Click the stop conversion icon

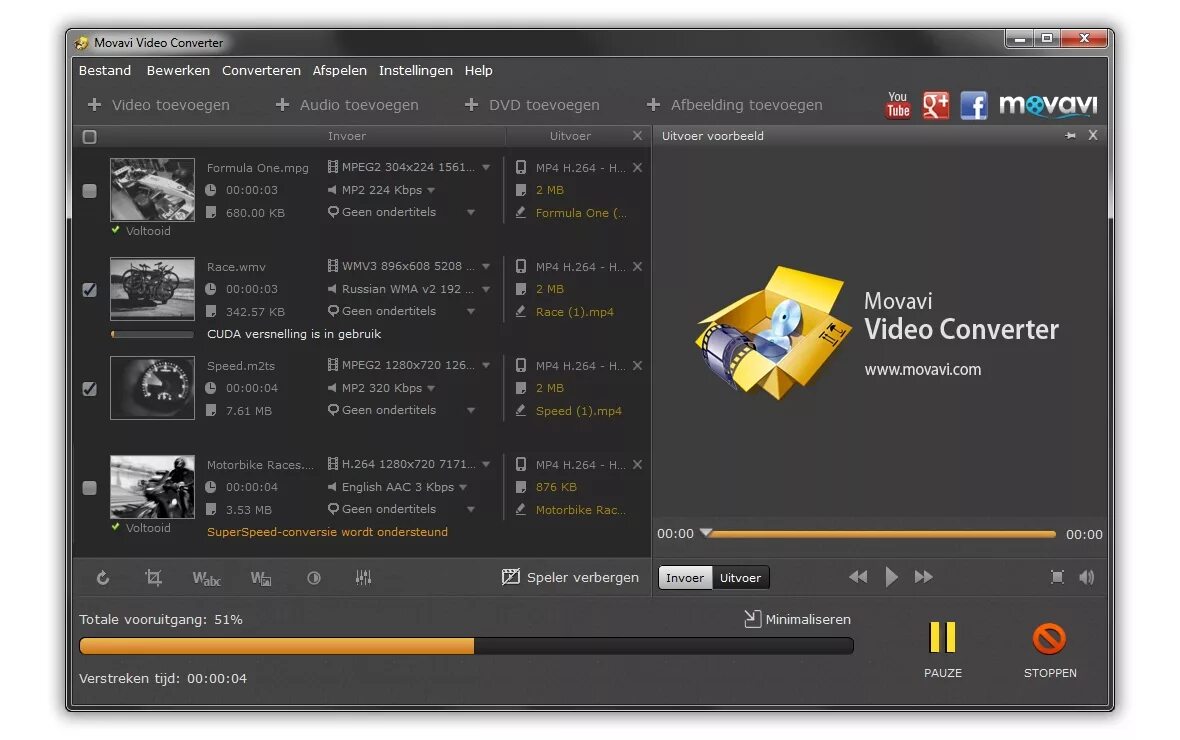(1049, 638)
